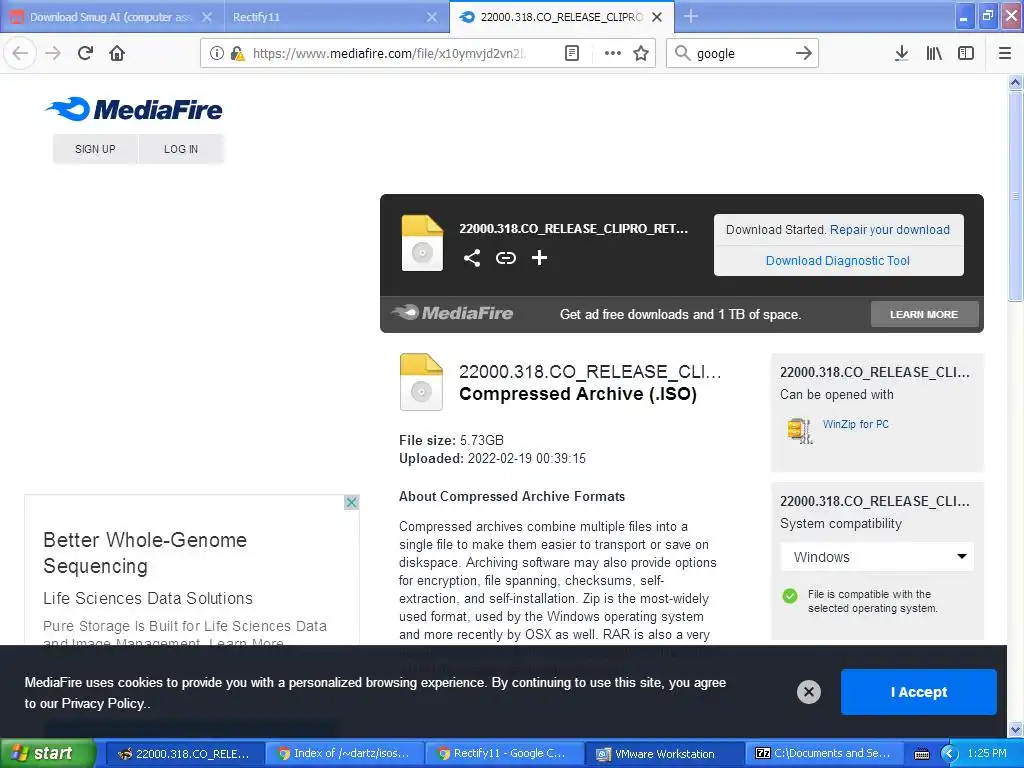Screen dimensions: 1024x768
Task: Copy the file link via chain icon
Action: (x=505, y=258)
